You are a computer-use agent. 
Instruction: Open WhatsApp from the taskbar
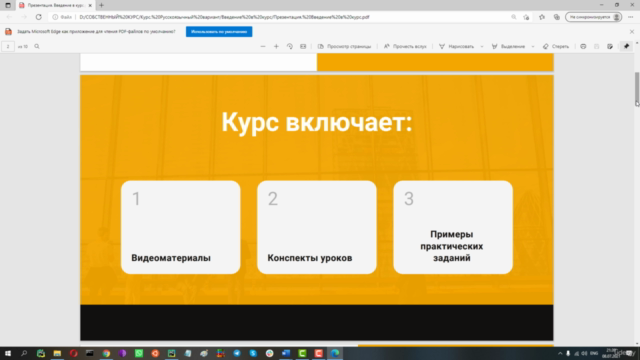(139, 353)
